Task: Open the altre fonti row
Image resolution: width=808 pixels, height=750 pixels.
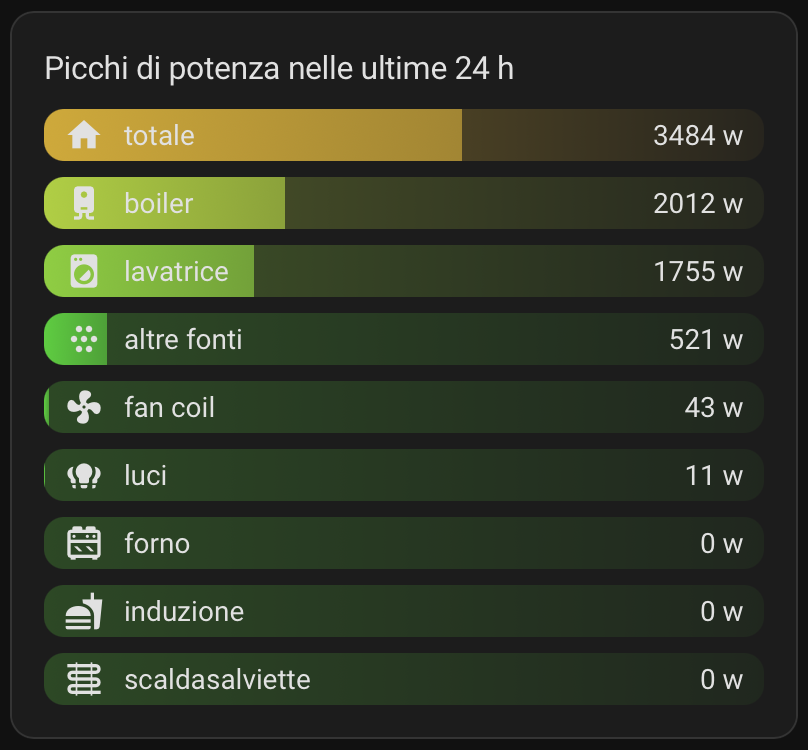Action: tap(400, 339)
